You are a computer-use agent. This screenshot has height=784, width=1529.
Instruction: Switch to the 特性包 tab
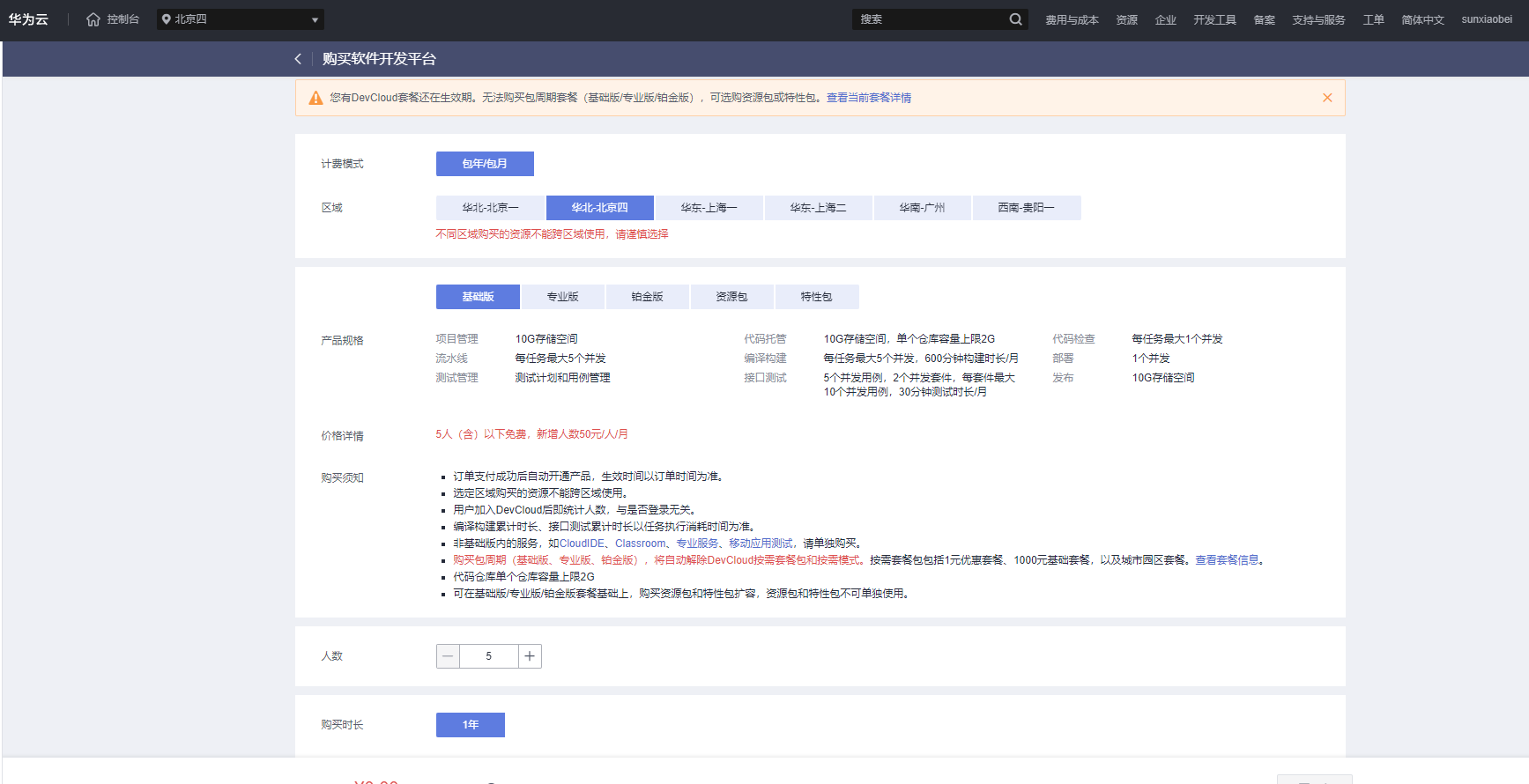tap(816, 297)
